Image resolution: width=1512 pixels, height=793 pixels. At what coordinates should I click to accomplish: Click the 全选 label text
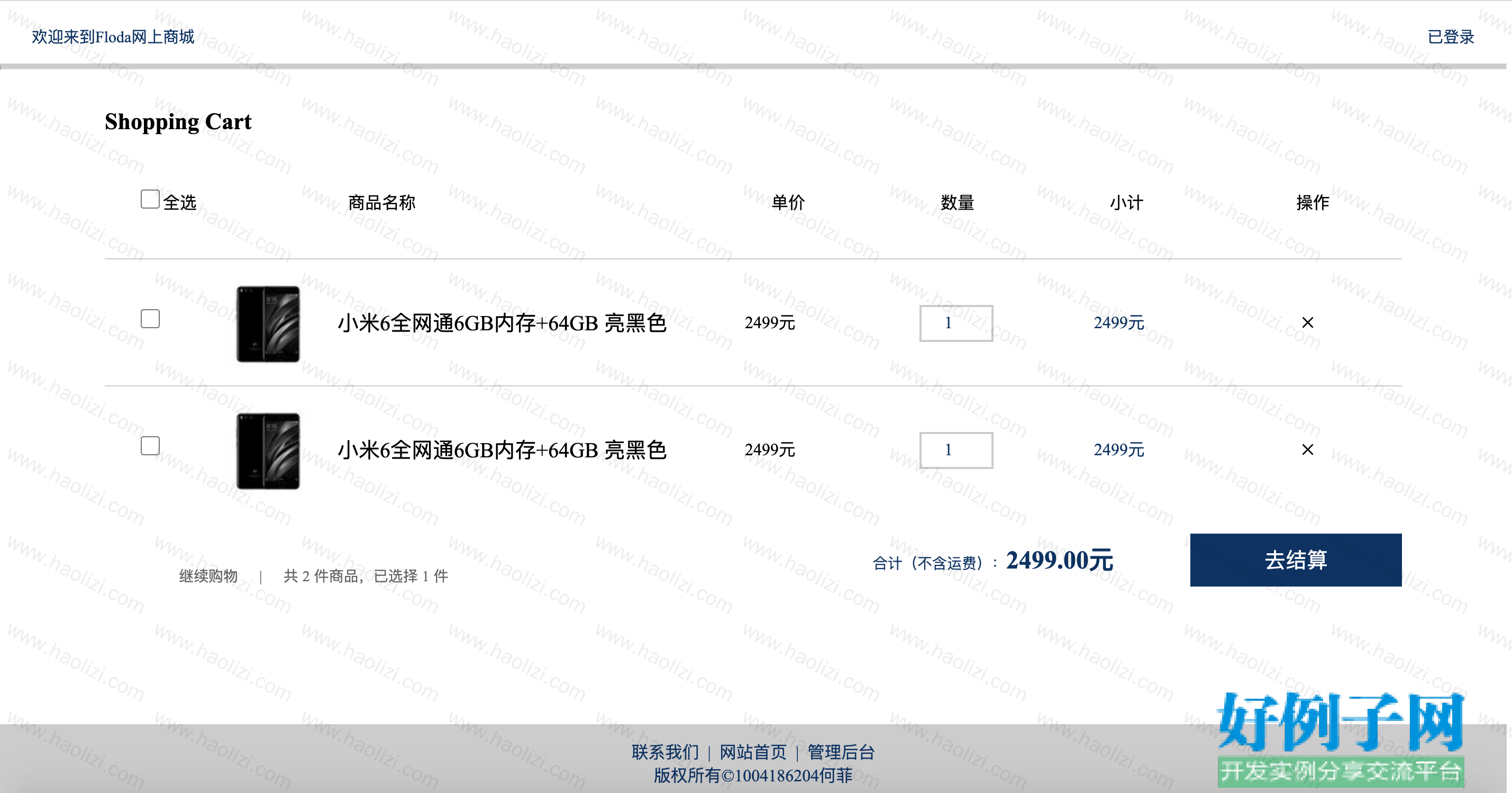[179, 203]
